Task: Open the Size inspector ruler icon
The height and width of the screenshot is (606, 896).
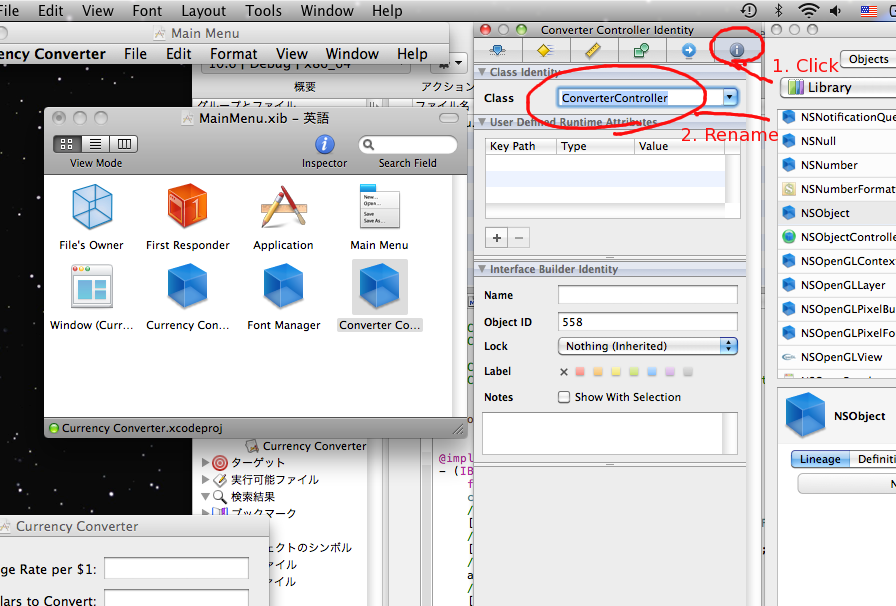Action: (x=593, y=50)
